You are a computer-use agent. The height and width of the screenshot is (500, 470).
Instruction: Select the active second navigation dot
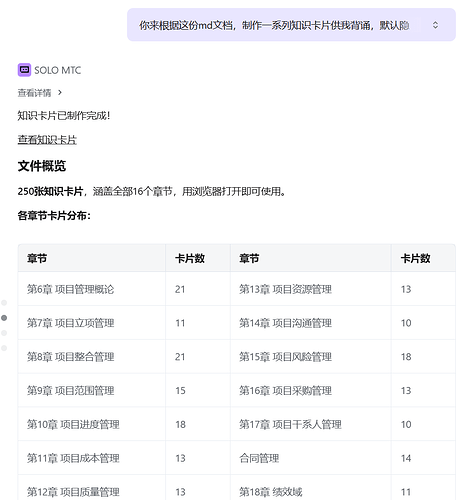[x=4, y=318]
